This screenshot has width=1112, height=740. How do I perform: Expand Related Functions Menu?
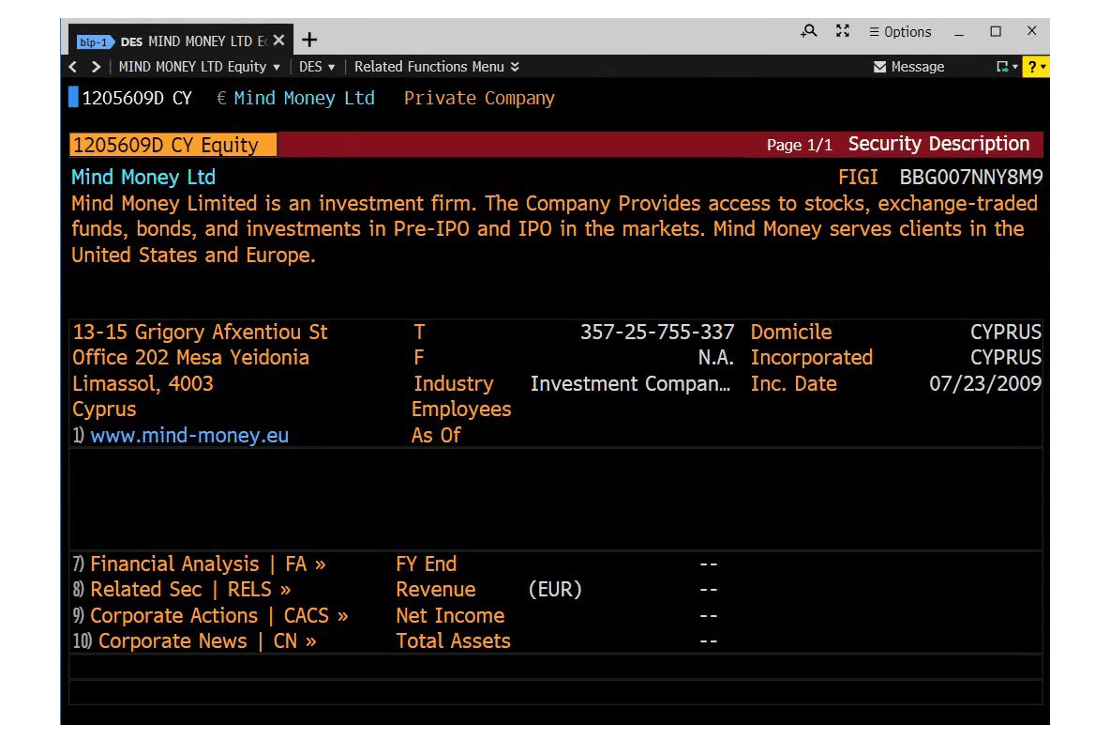(x=436, y=67)
